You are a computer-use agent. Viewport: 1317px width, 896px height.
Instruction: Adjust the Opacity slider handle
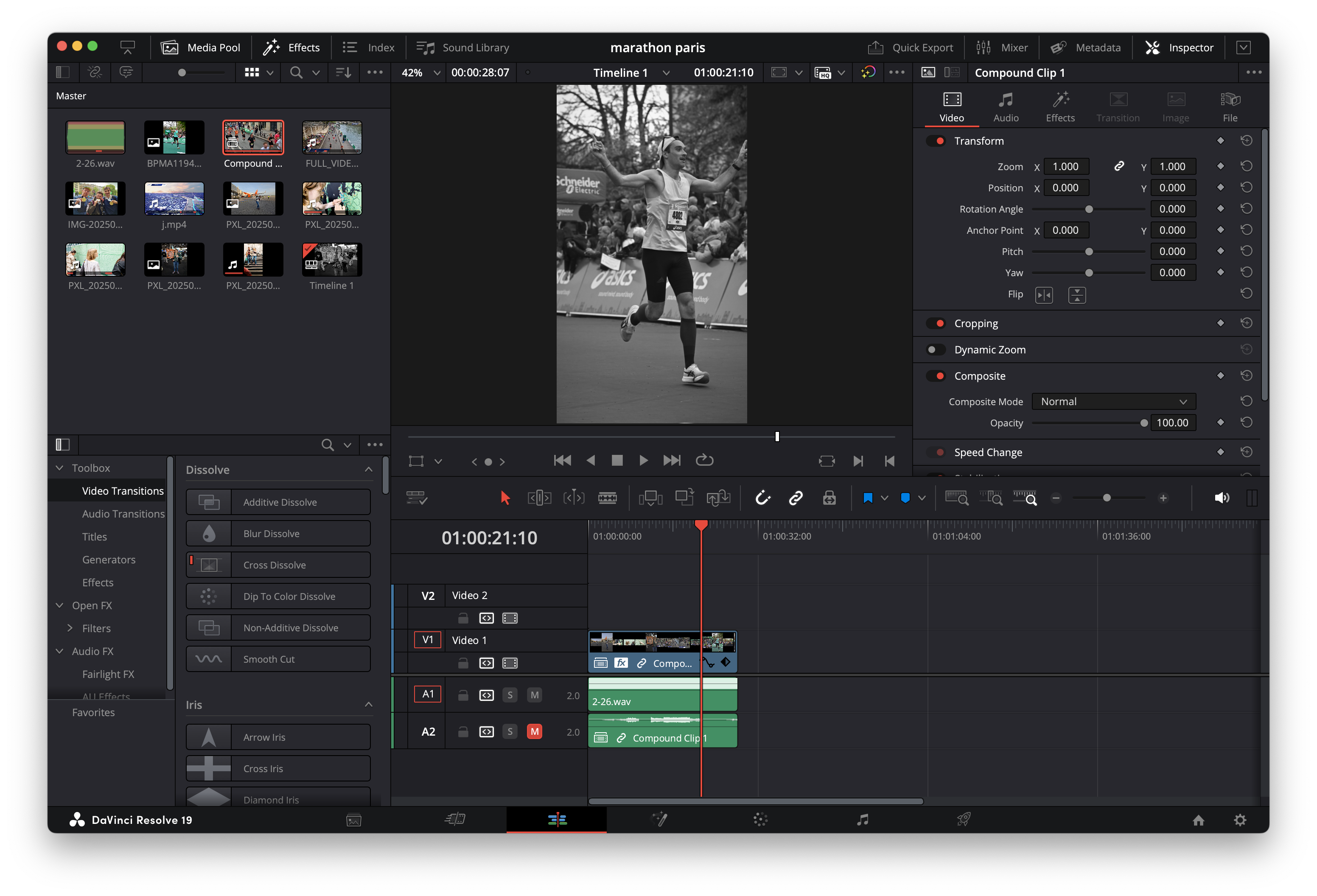[x=1143, y=423]
